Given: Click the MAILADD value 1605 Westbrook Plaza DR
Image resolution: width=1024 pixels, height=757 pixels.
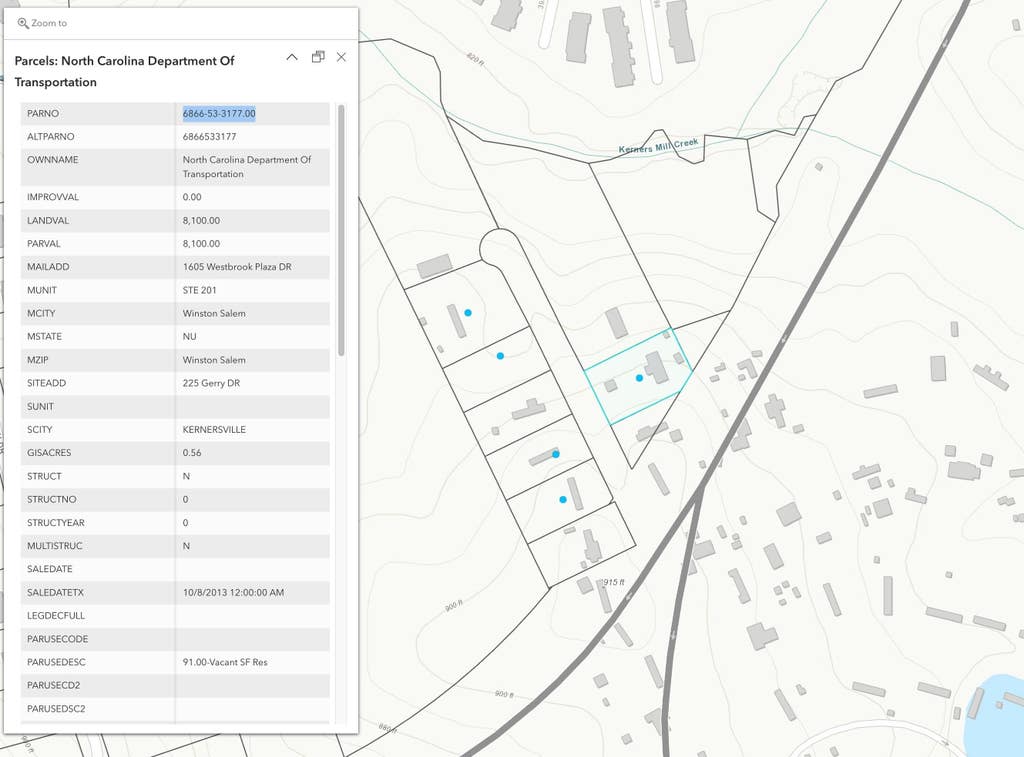Looking at the screenshot, I should [237, 266].
